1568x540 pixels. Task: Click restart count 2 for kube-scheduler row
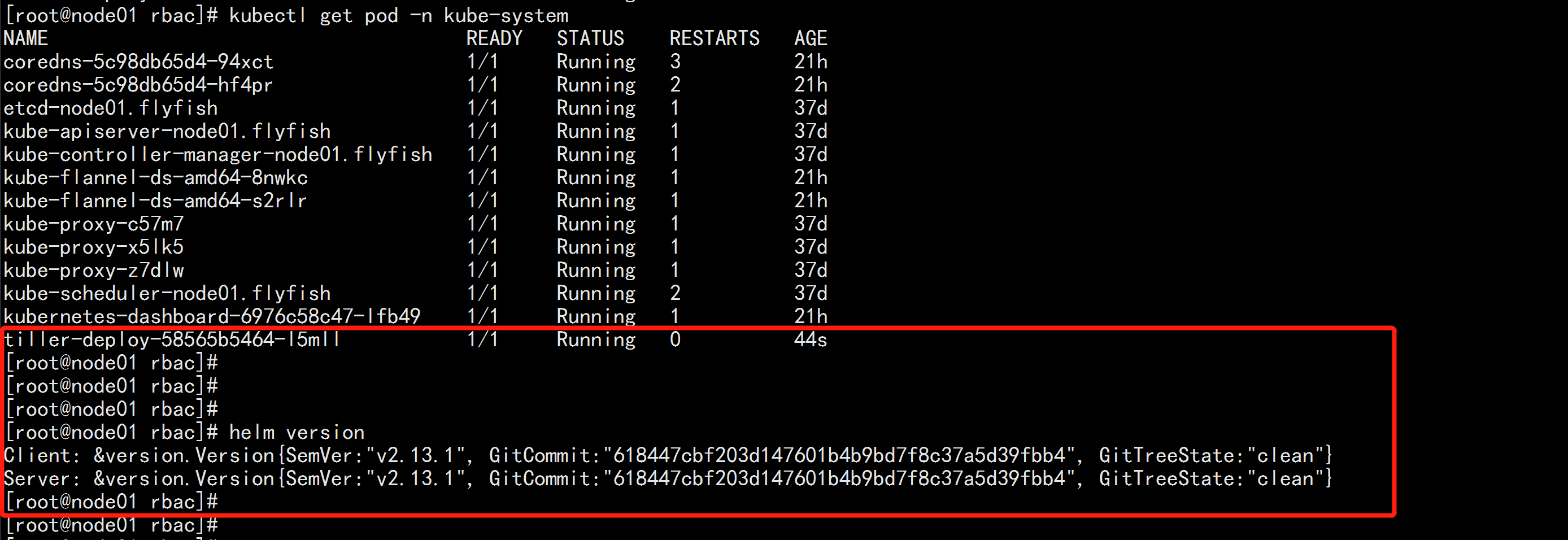coord(675,293)
